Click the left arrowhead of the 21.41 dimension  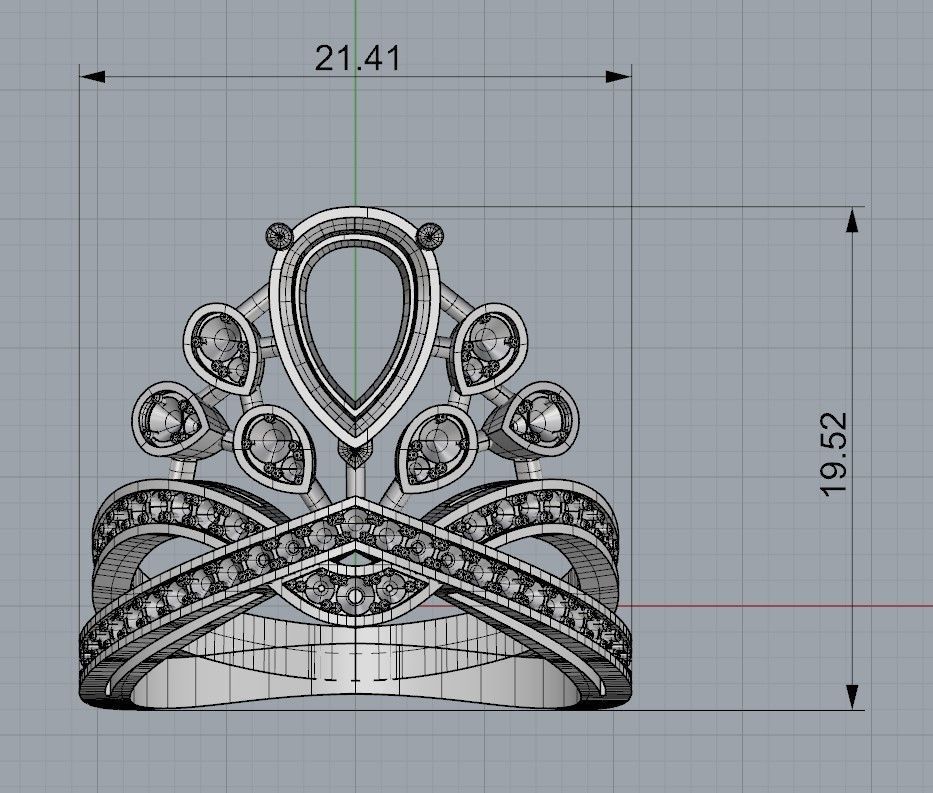click(x=92, y=77)
